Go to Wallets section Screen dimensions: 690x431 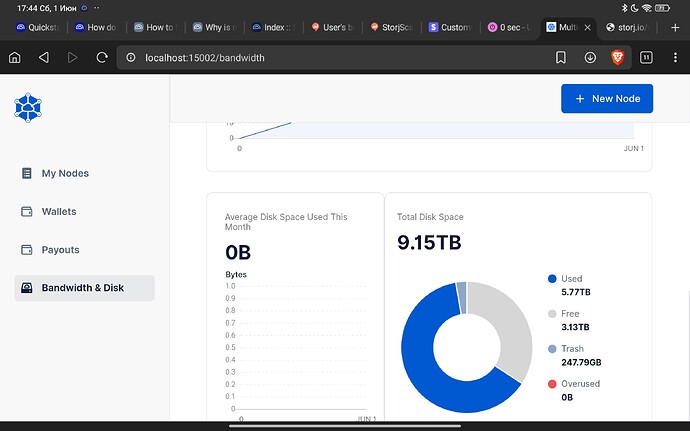(58, 212)
